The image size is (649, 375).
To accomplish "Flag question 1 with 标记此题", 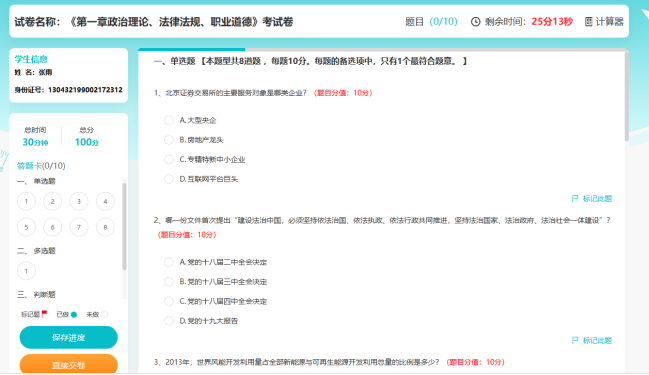I will pyautogui.click(x=592, y=199).
